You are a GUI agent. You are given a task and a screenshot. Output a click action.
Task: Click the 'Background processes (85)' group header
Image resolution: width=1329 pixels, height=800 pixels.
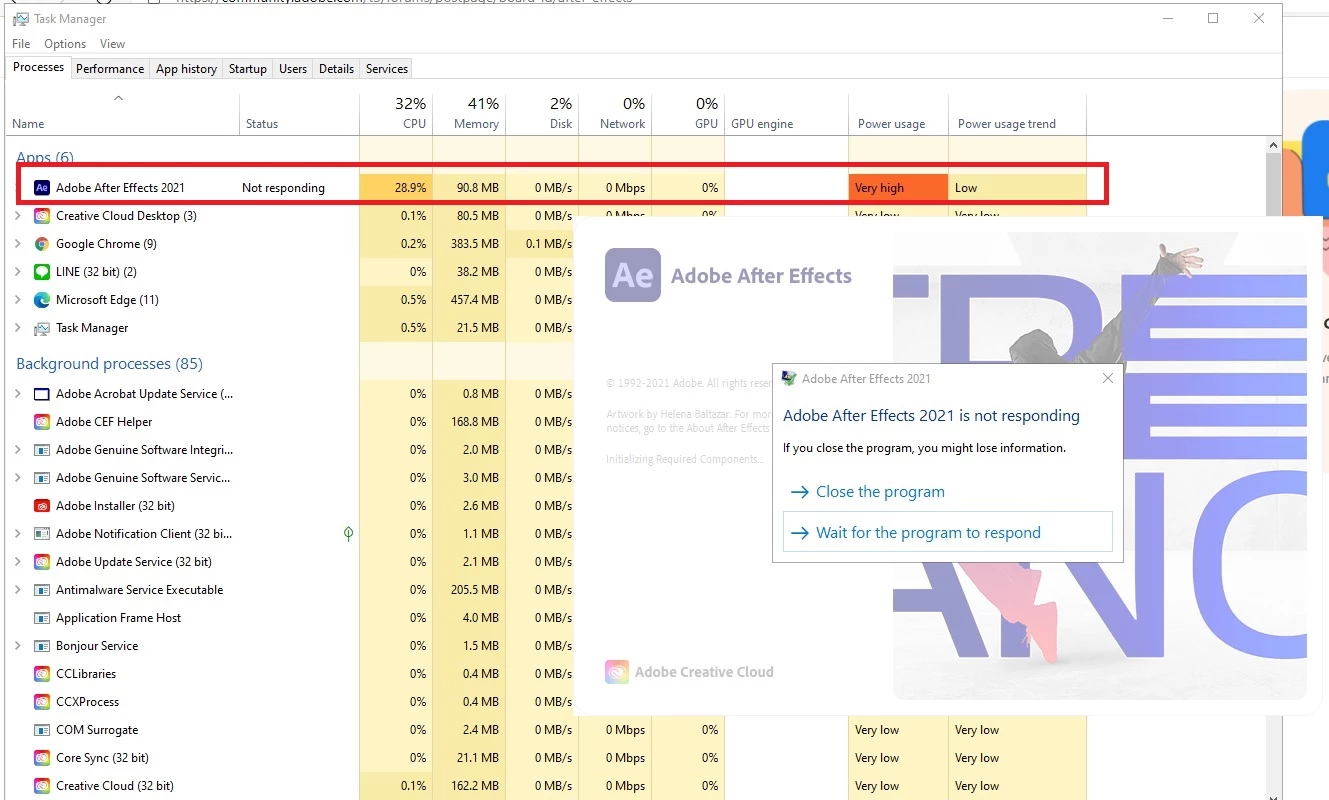pos(109,364)
